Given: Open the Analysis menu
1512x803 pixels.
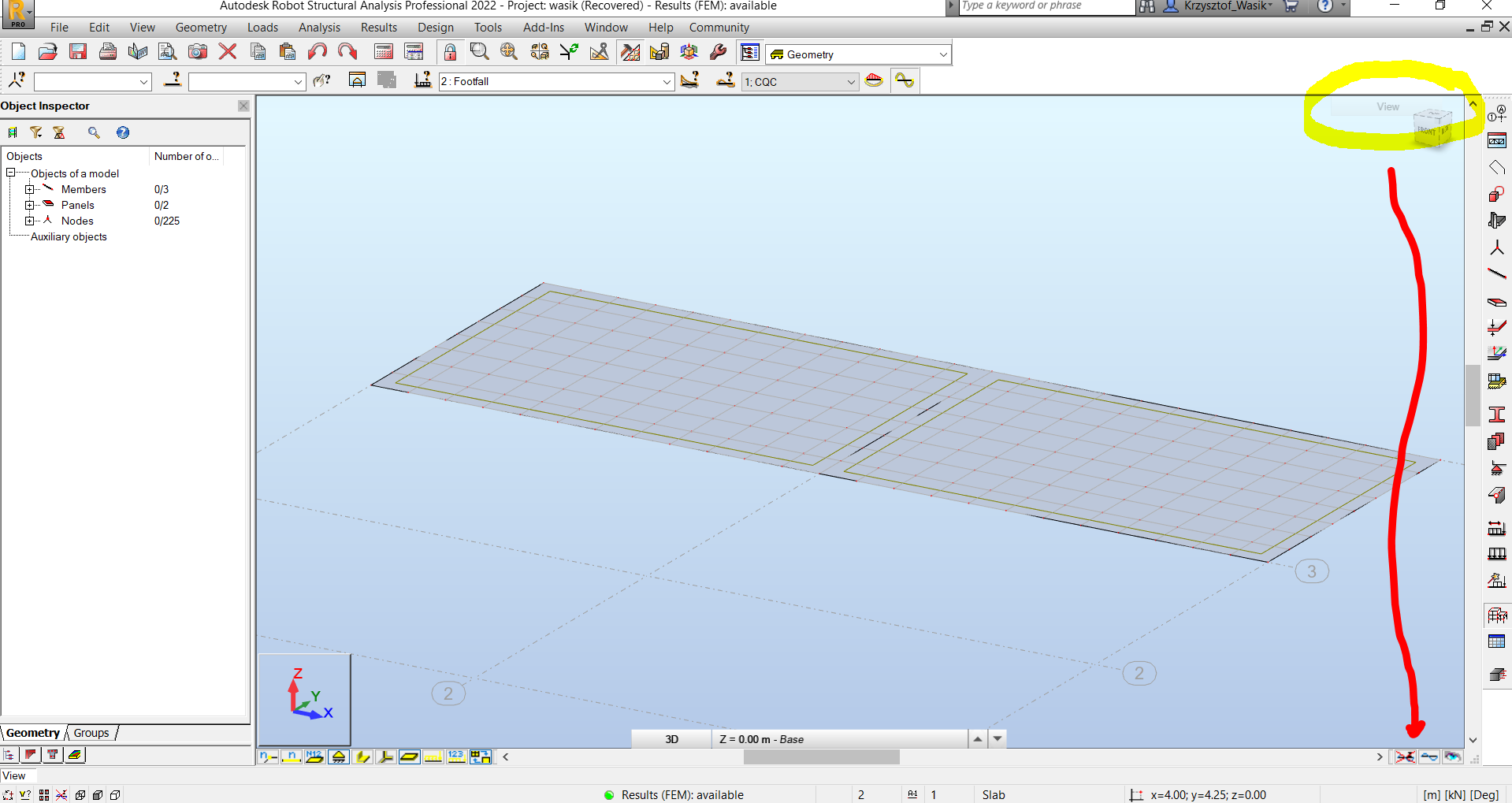Looking at the screenshot, I should (319, 28).
